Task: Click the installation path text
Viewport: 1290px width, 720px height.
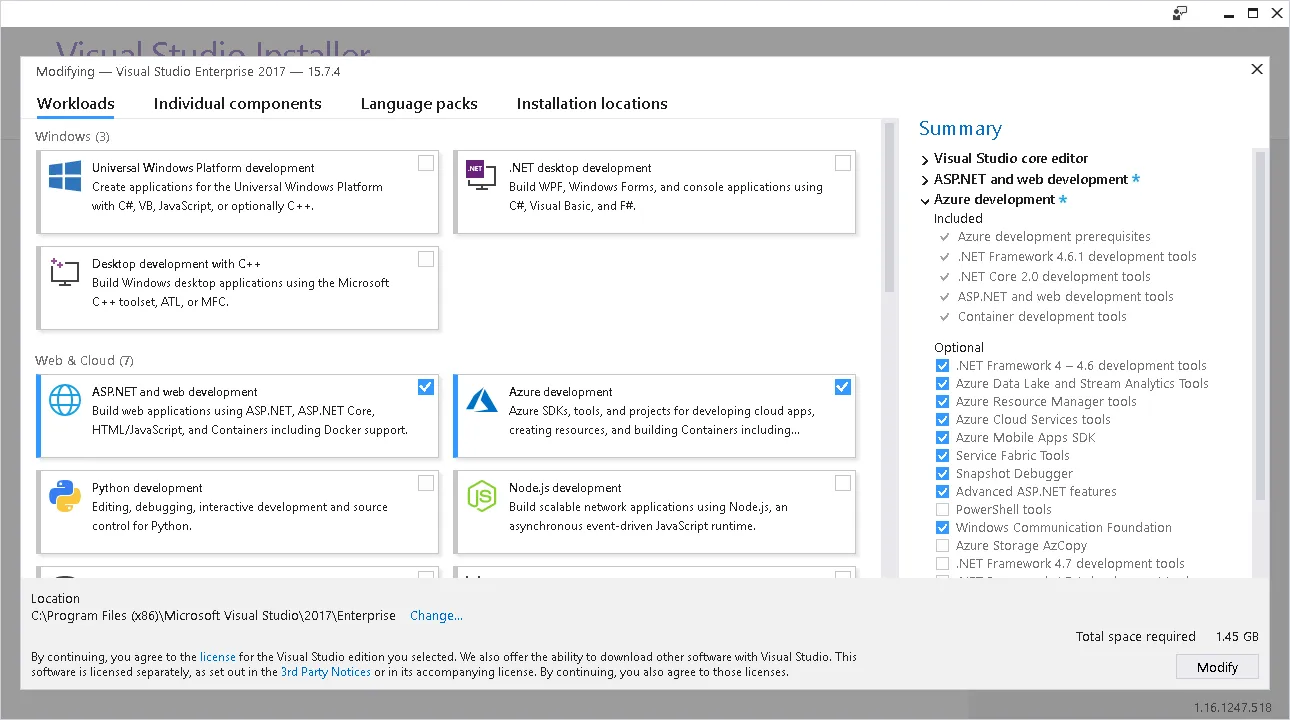Action: 213,616
